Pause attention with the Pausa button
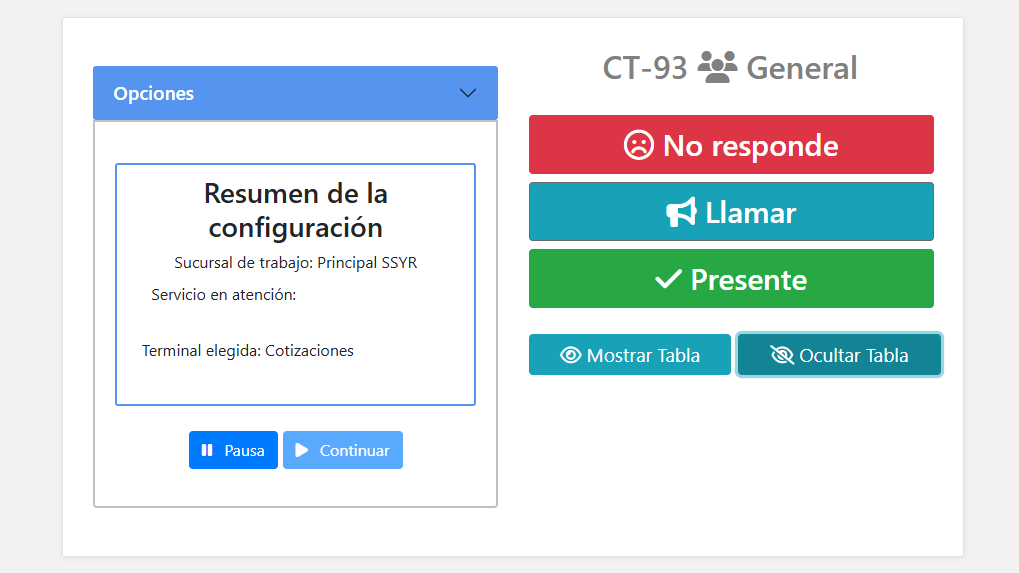 click(233, 450)
